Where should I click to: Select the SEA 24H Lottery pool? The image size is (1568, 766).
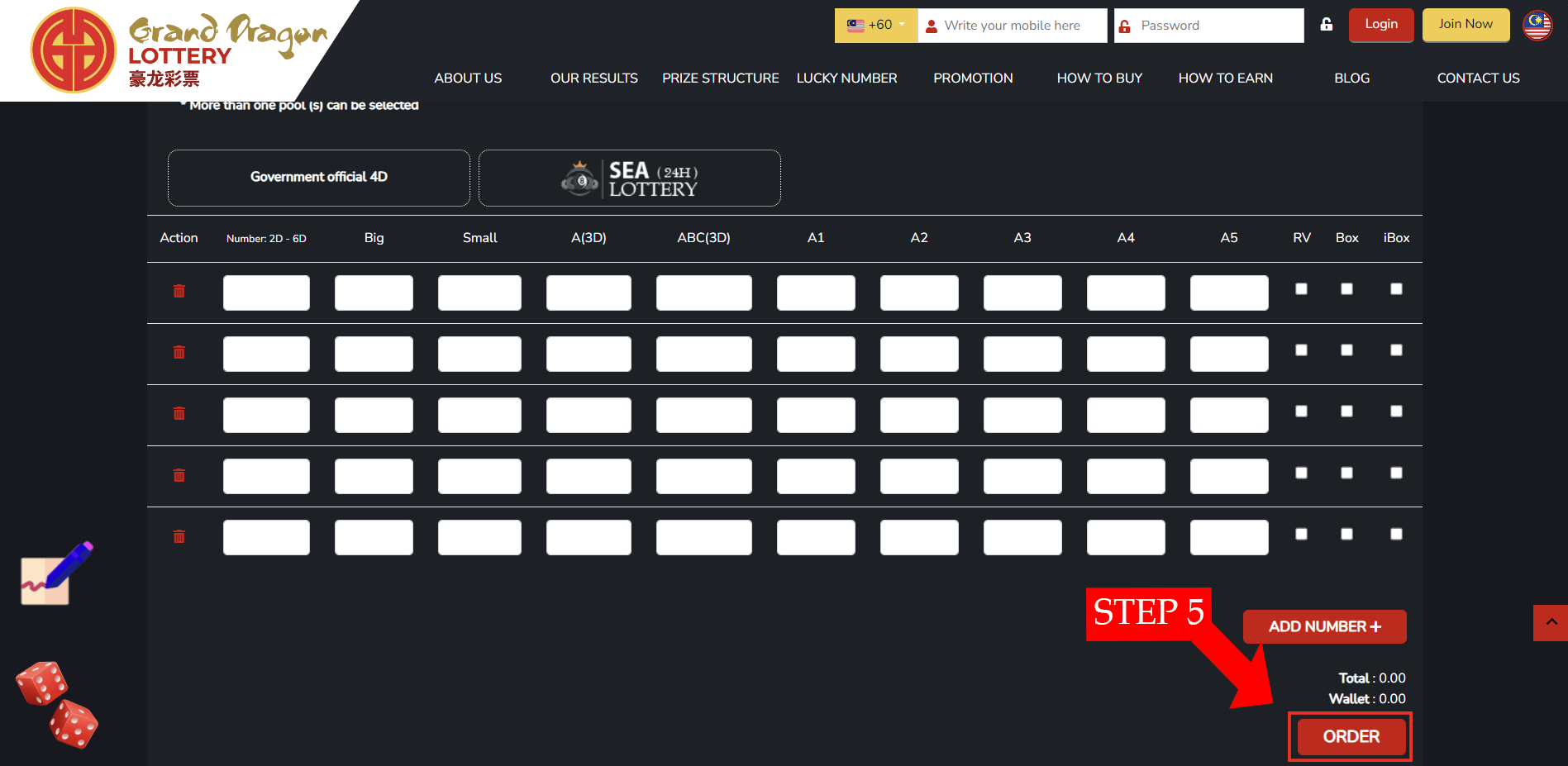pyautogui.click(x=629, y=178)
